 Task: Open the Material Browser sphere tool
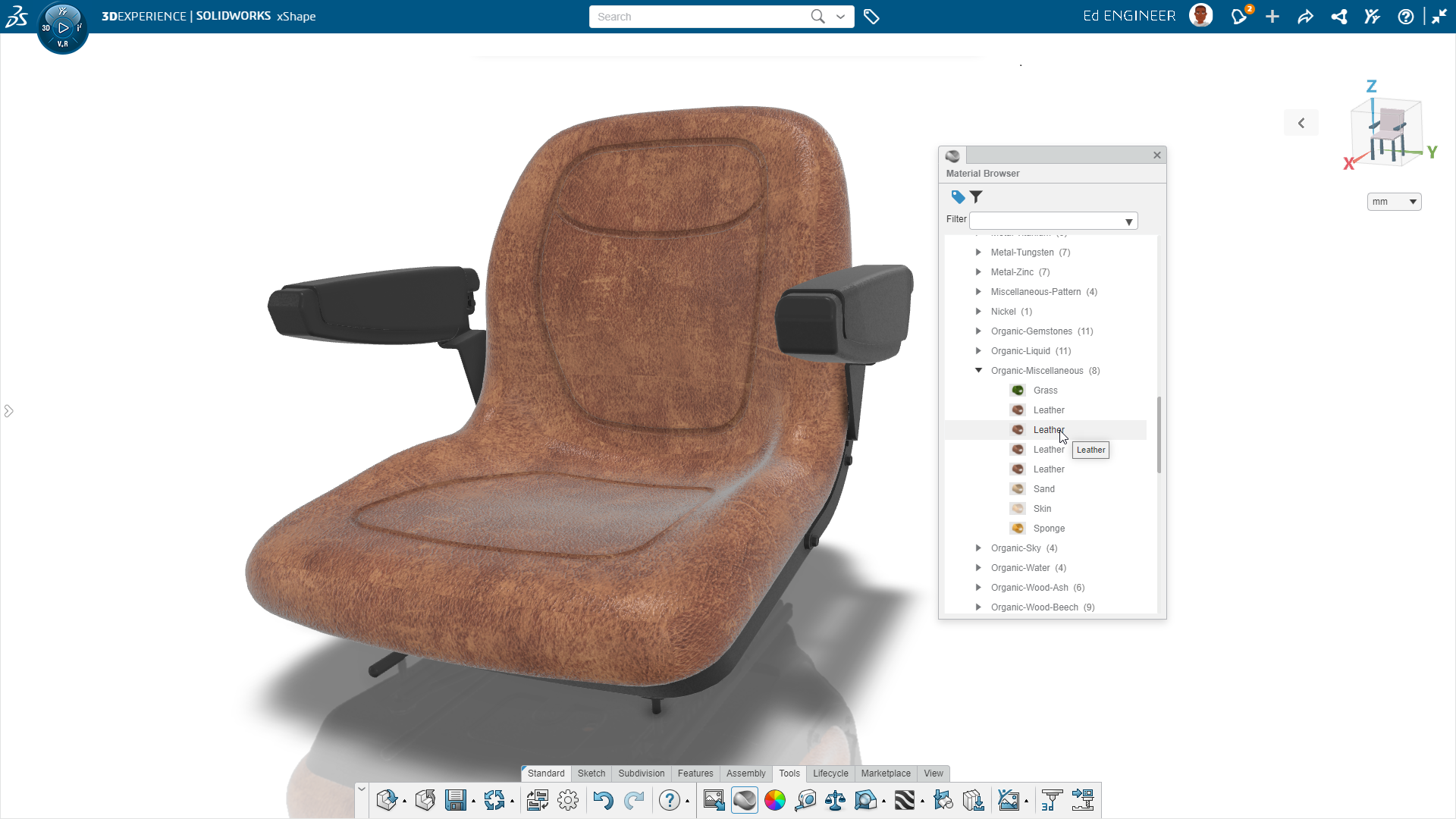pos(745,800)
